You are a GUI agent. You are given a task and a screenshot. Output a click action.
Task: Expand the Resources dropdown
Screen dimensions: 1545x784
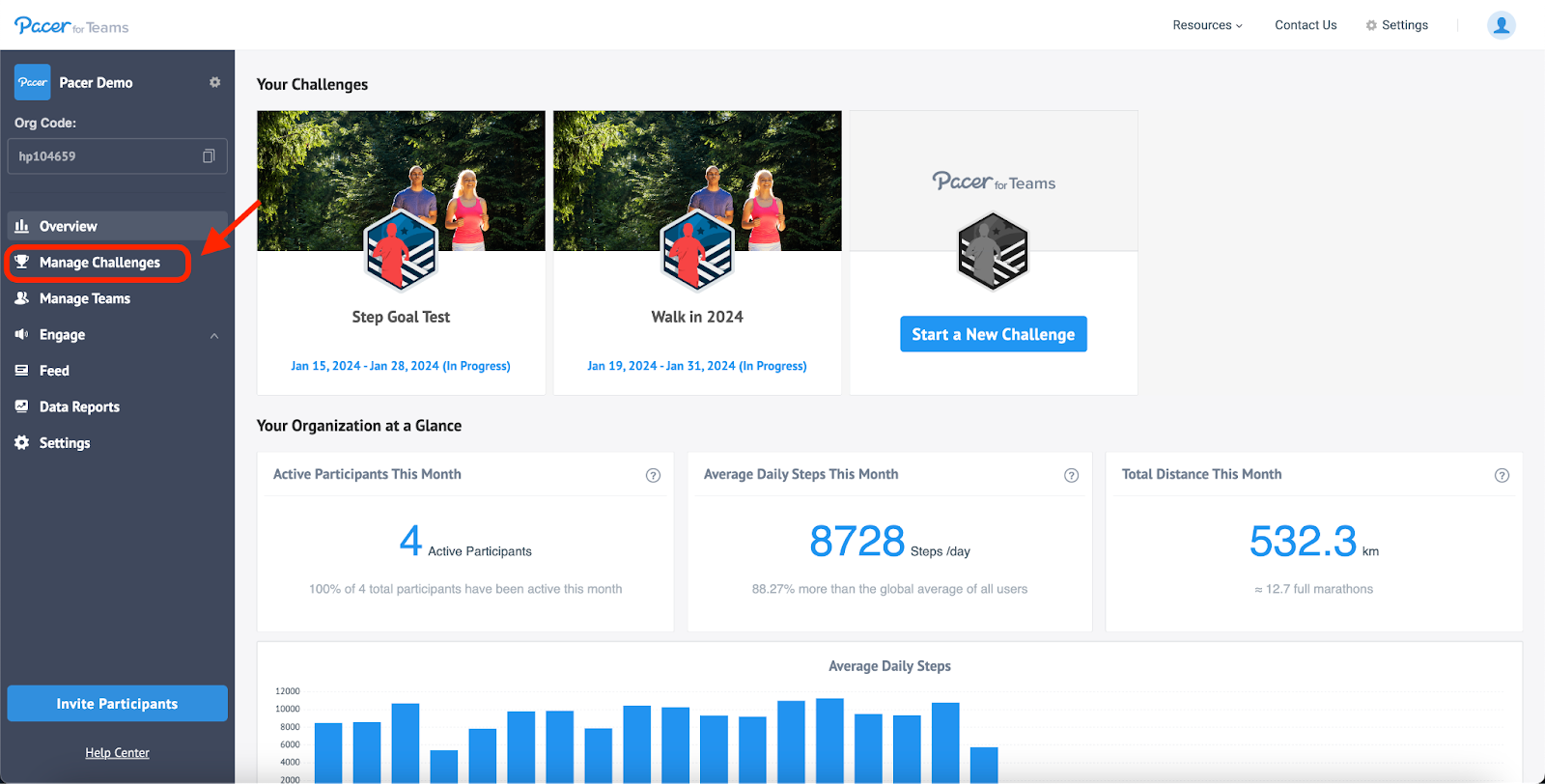[1207, 25]
